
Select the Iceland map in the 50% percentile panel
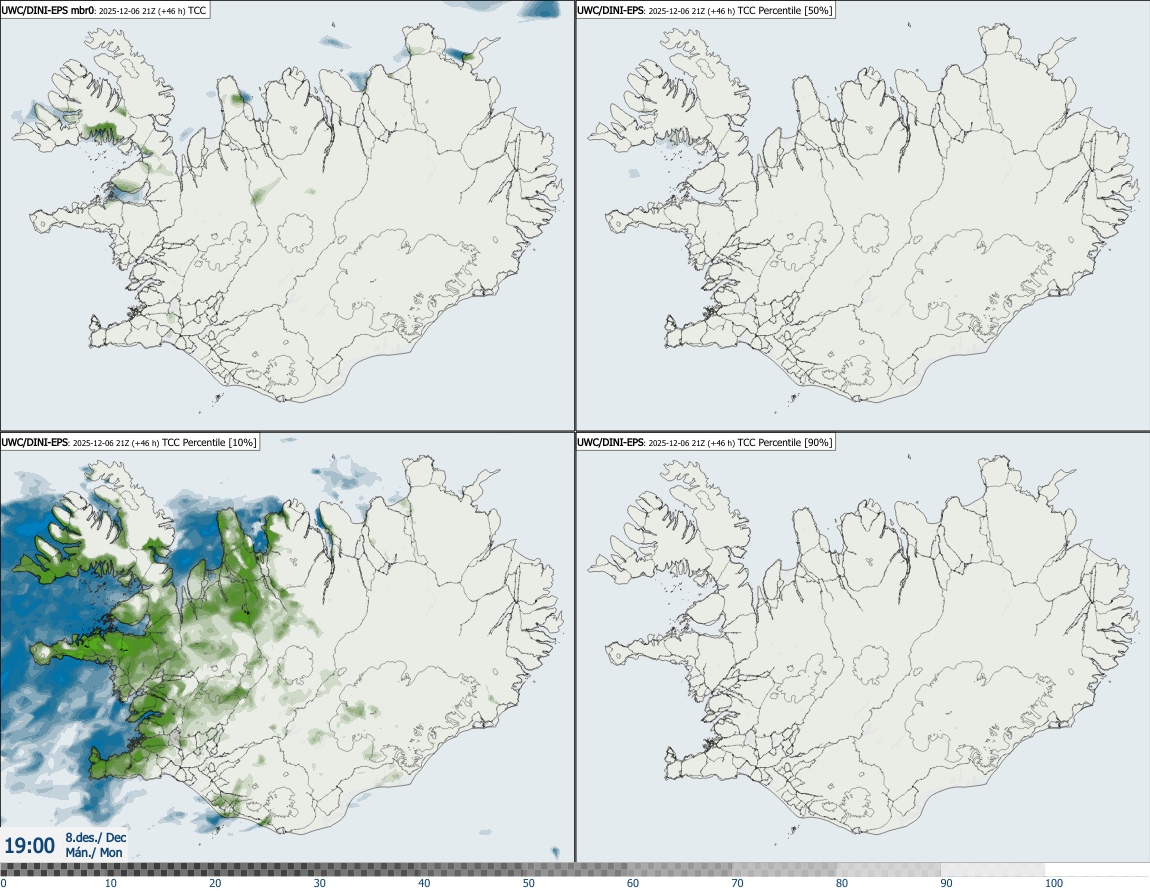pos(863,215)
